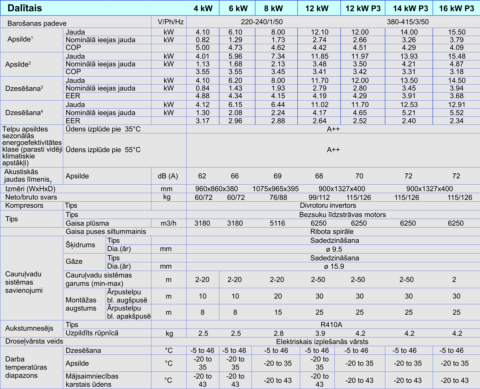
Task: Click the Dalītais table title
Action: coord(25,8)
